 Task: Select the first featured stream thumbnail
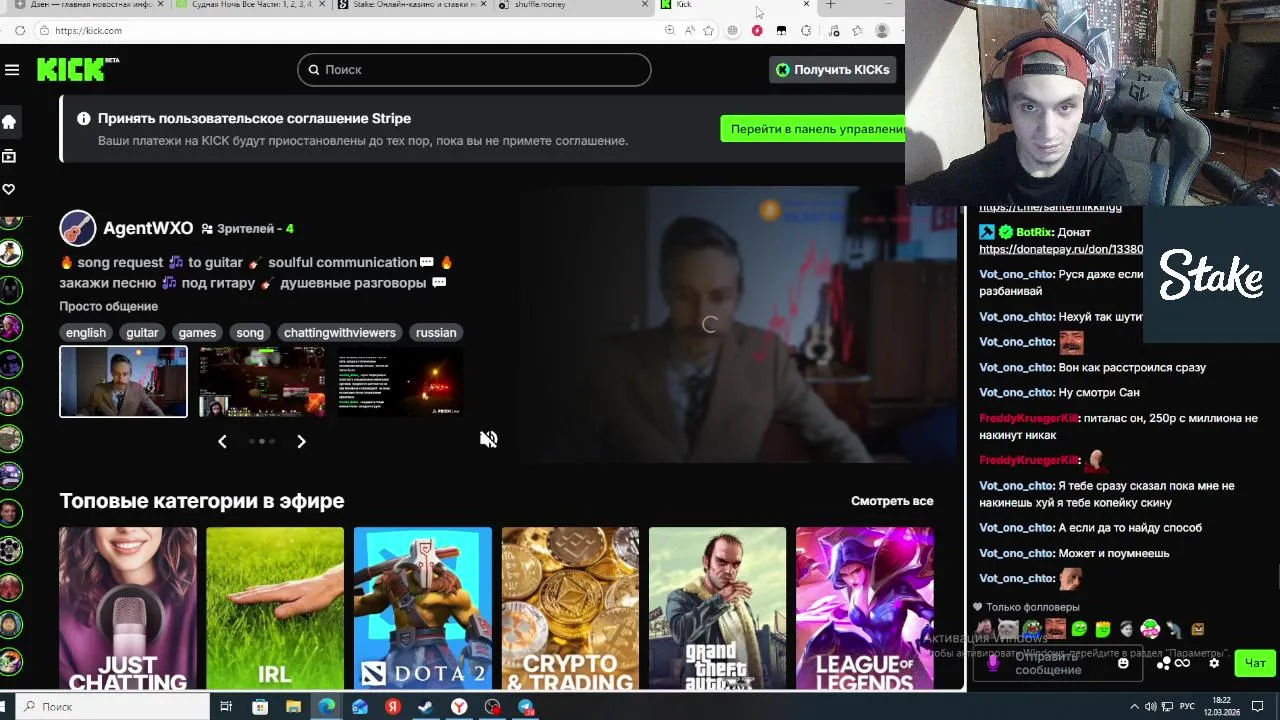(x=123, y=381)
